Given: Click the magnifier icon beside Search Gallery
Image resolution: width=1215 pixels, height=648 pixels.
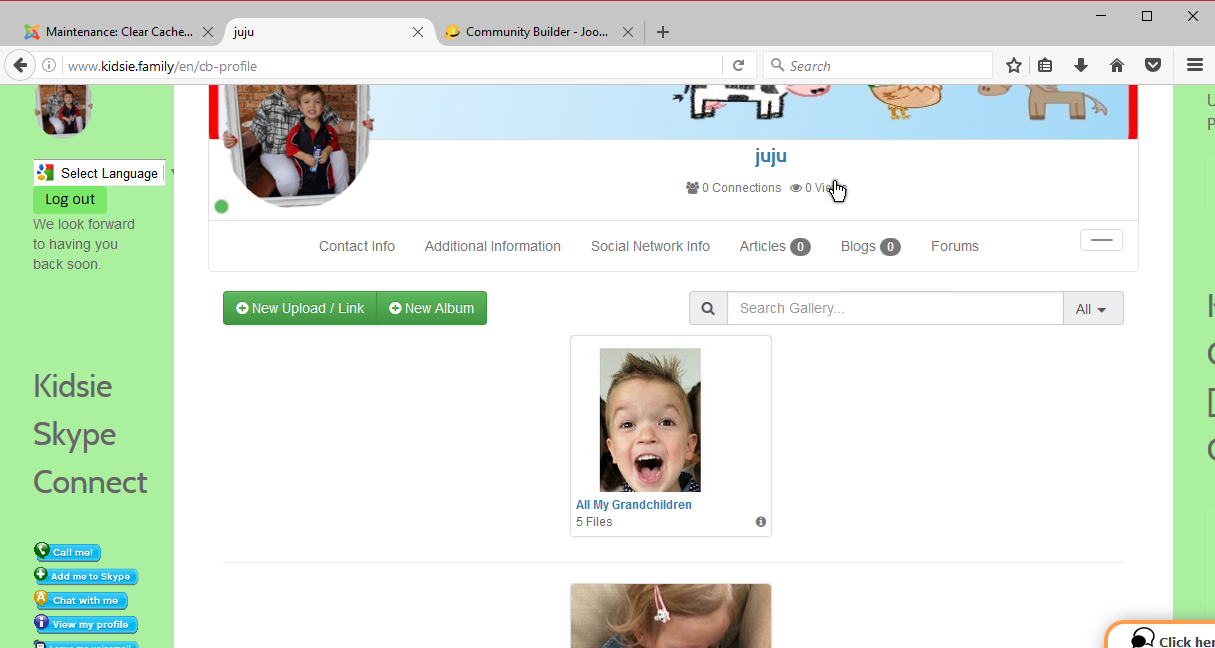Looking at the screenshot, I should pyautogui.click(x=708, y=309).
